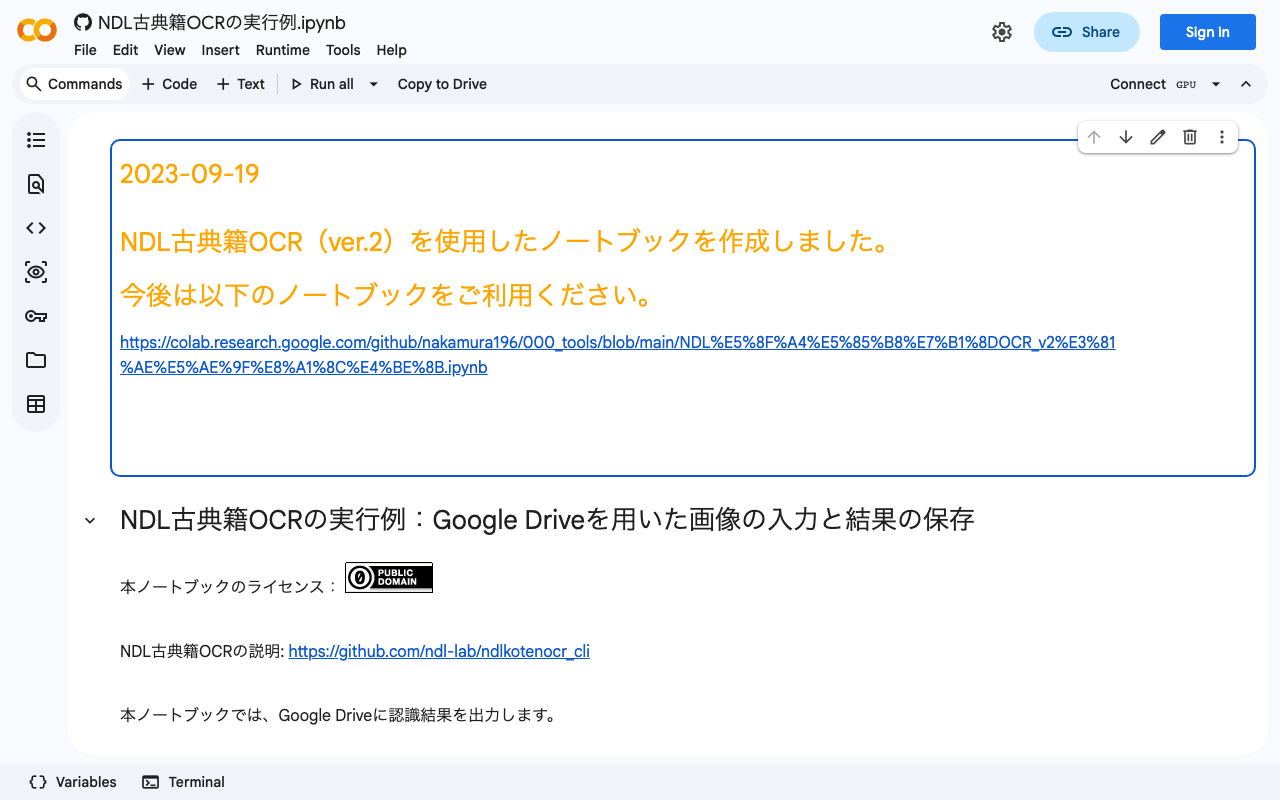Open the Connect options dropdown arrow
This screenshot has height=800, width=1280.
click(1216, 84)
